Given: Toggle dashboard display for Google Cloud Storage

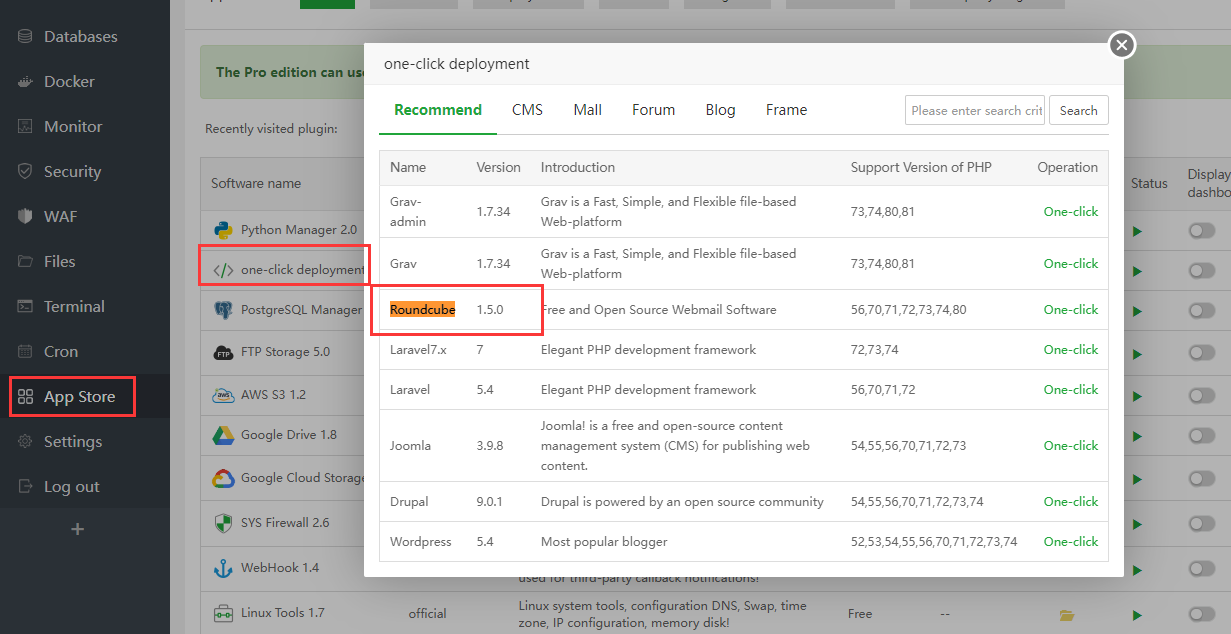Looking at the screenshot, I should pyautogui.click(x=1202, y=479).
